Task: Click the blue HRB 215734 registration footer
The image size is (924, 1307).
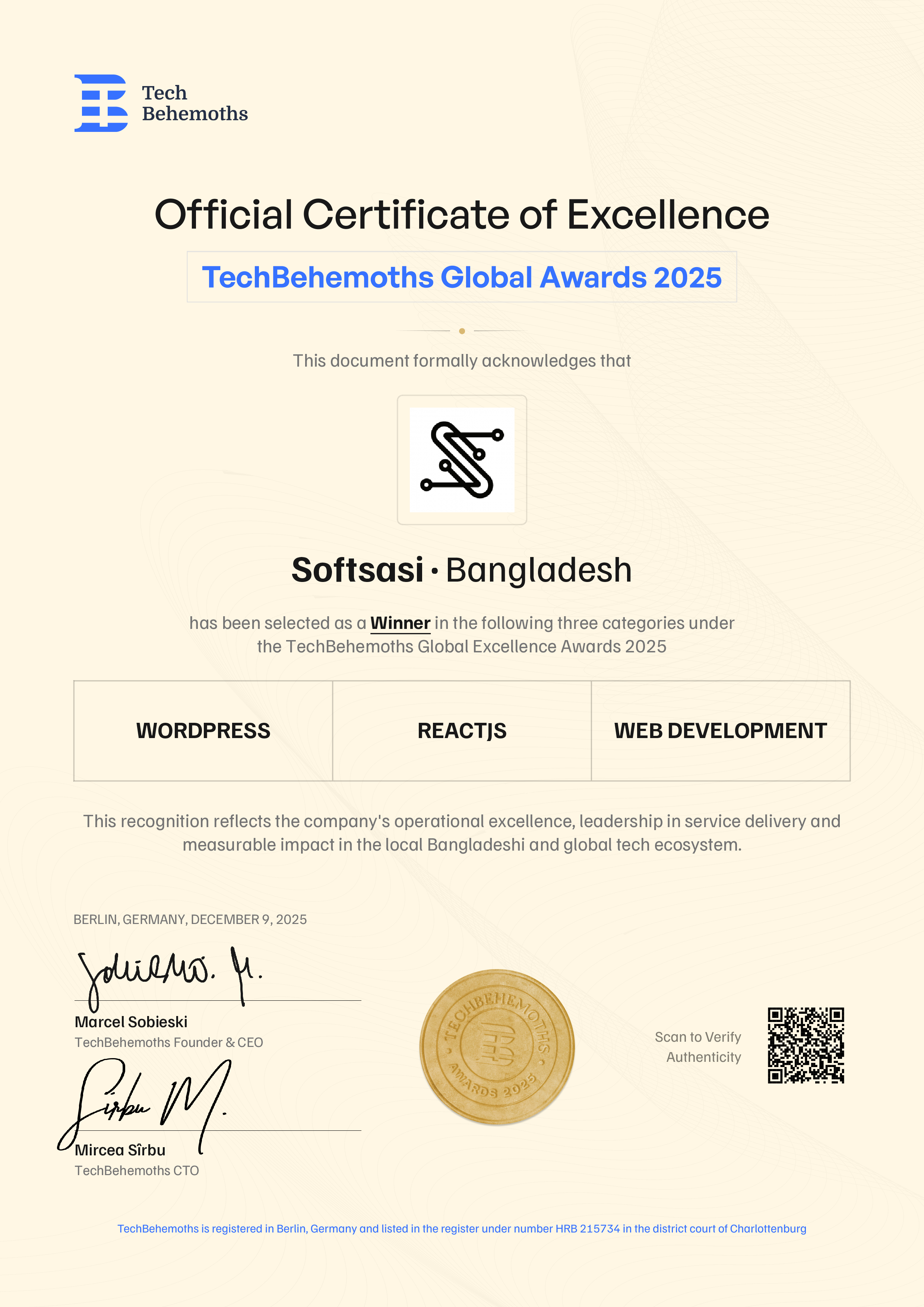Action: (x=462, y=1228)
